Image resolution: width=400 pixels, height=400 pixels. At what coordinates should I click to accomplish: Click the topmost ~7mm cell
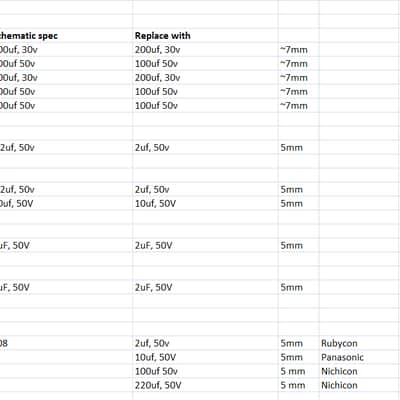pyautogui.click(x=299, y=49)
